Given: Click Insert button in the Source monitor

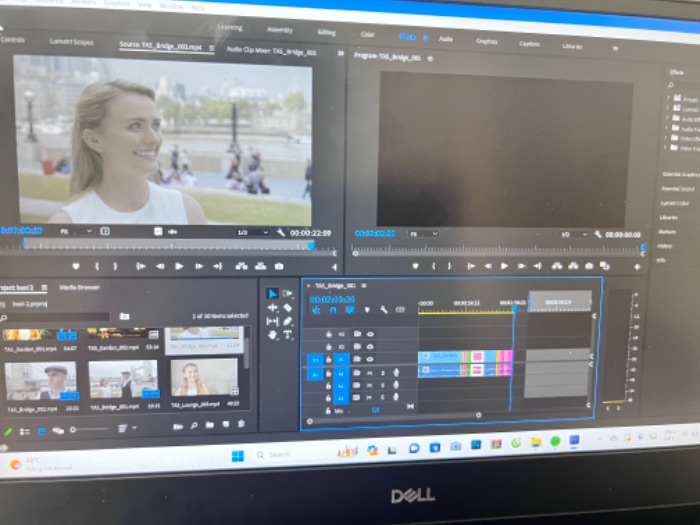Looking at the screenshot, I should point(242,266).
